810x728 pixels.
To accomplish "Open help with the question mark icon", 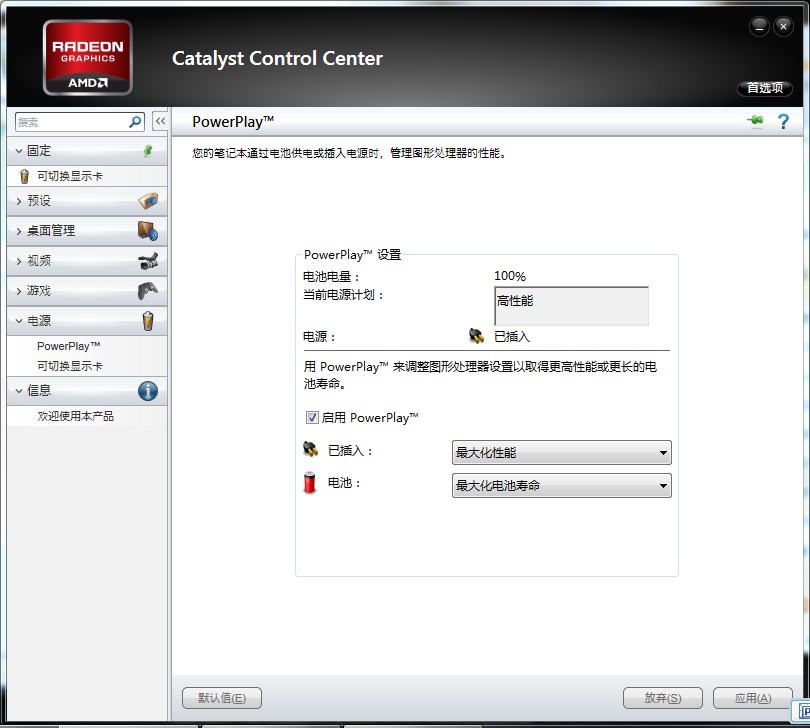I will (x=783, y=121).
